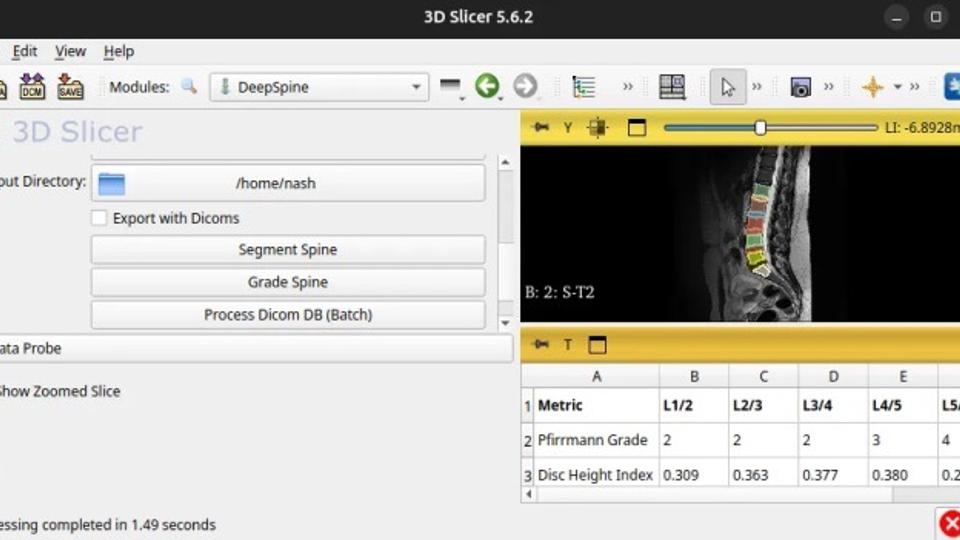
Task: Click the 0.363 Disc Height cell
Action: tap(763, 474)
